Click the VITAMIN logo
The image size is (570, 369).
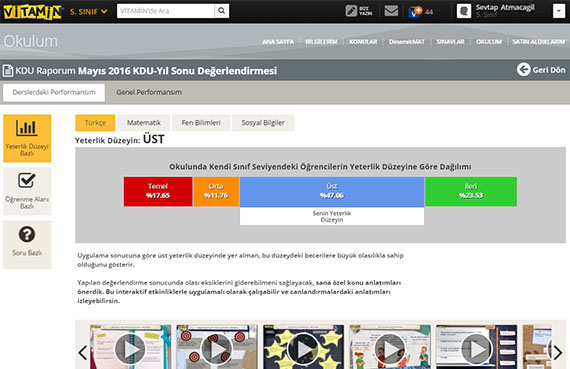(32, 12)
